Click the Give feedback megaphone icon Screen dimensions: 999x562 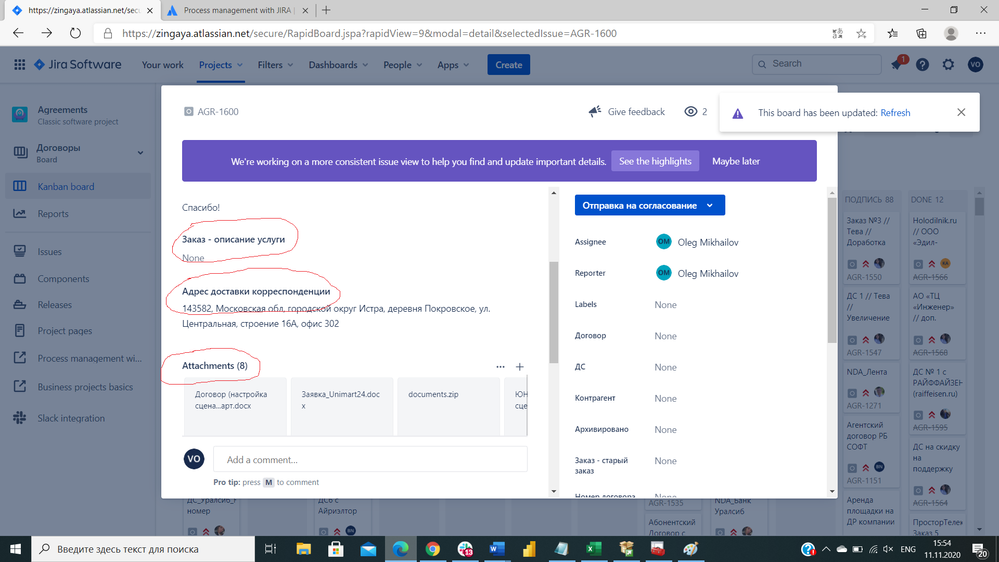594,112
